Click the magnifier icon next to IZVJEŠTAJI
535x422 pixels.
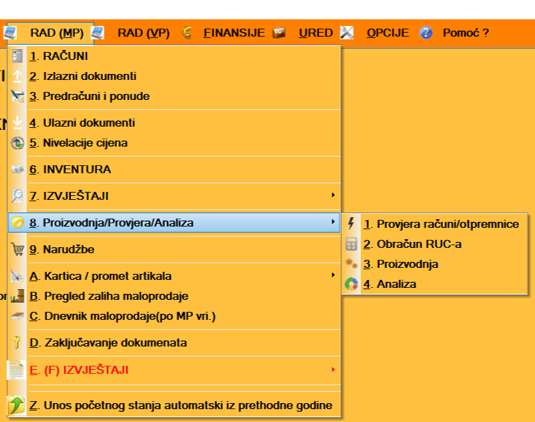(17, 196)
